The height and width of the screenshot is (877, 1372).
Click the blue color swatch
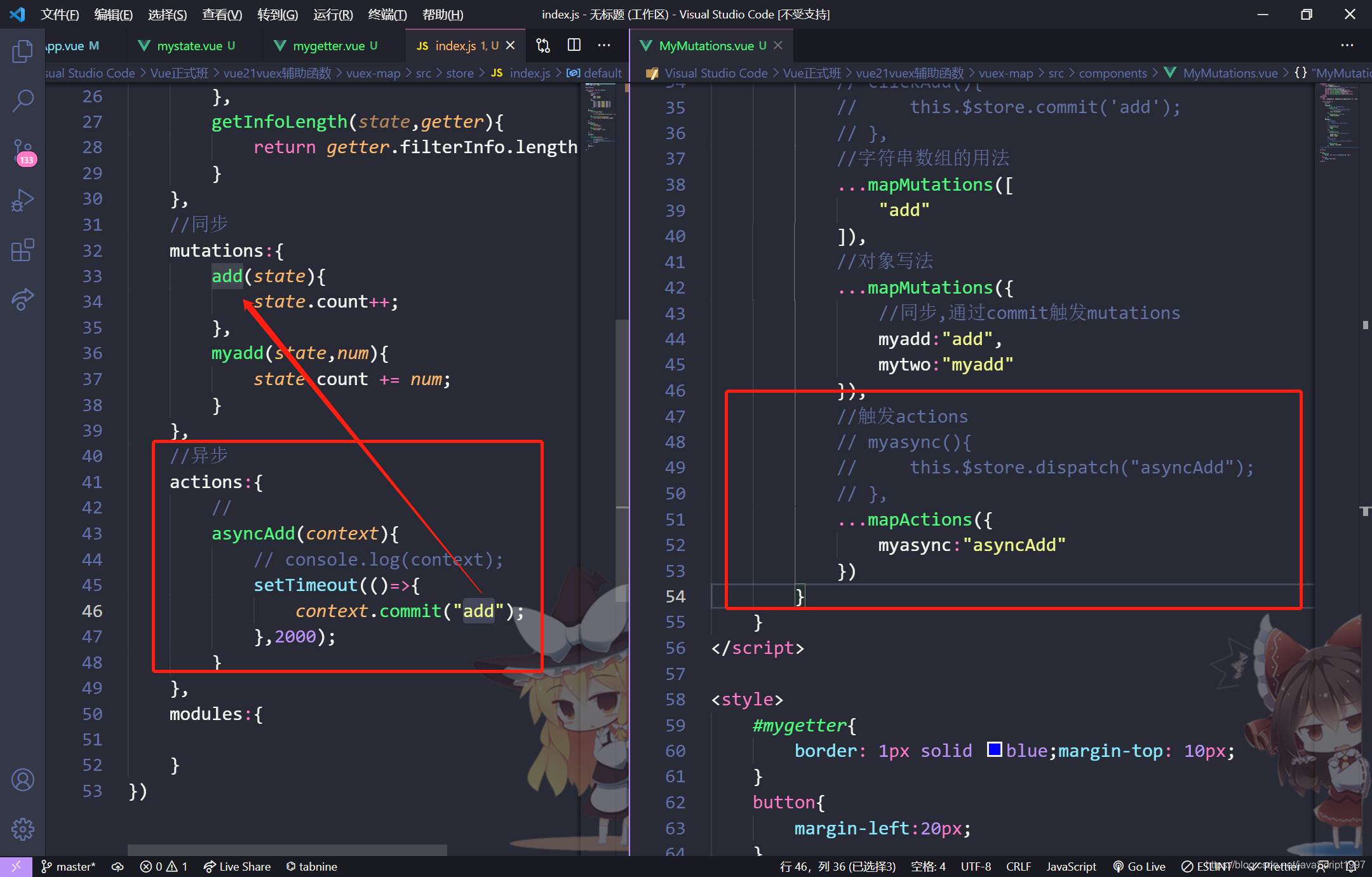[994, 750]
